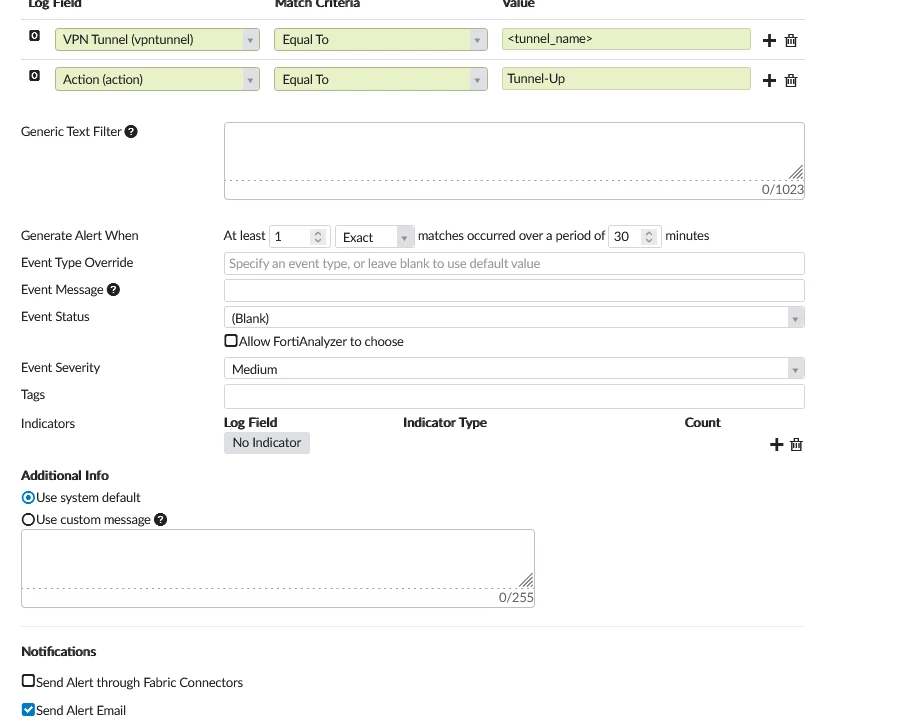Image resolution: width=903 pixels, height=721 pixels.
Task: Focus the Event Type Override field
Action: click(514, 264)
